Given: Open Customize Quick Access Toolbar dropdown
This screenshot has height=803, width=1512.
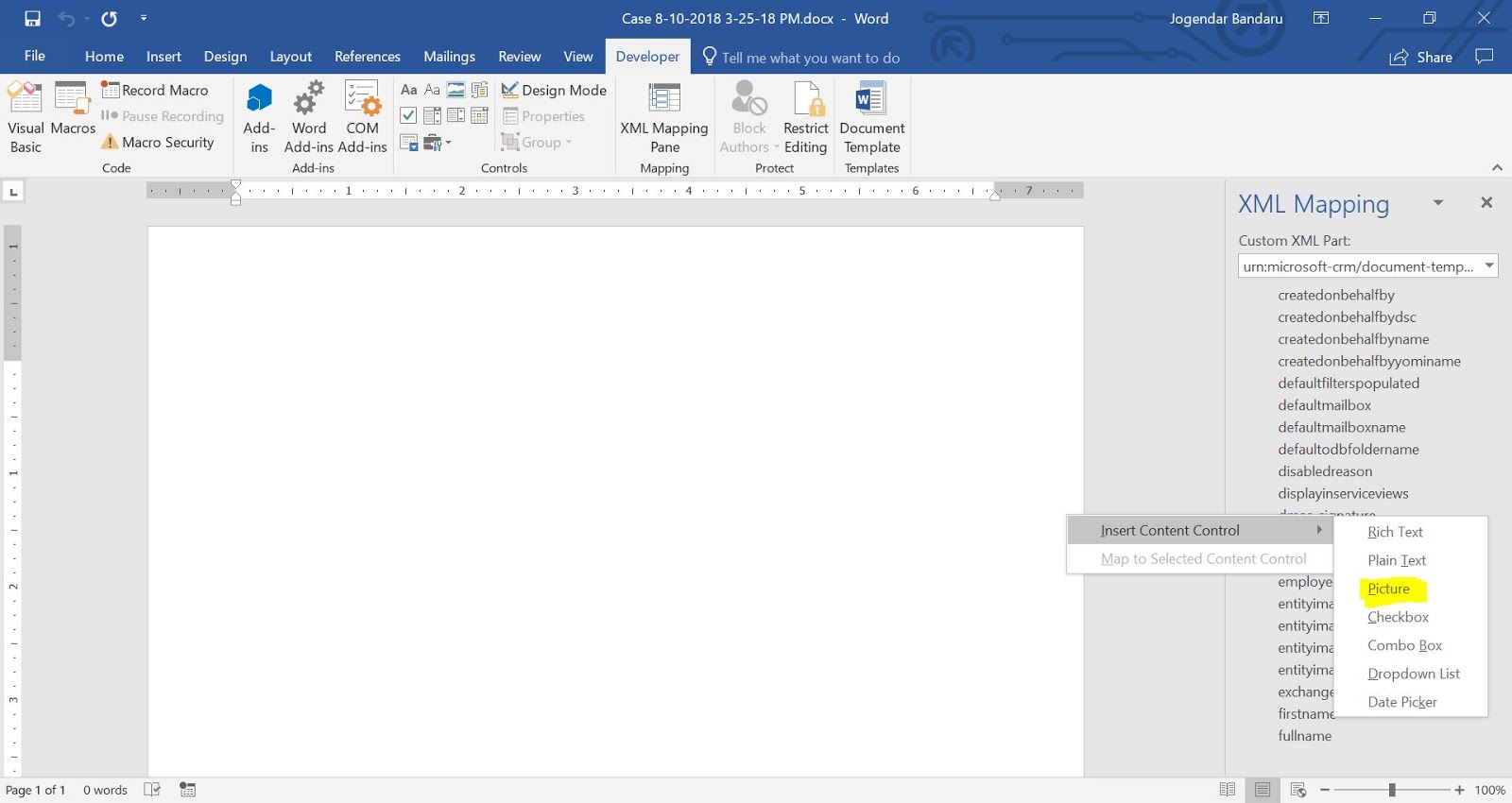Looking at the screenshot, I should (144, 18).
